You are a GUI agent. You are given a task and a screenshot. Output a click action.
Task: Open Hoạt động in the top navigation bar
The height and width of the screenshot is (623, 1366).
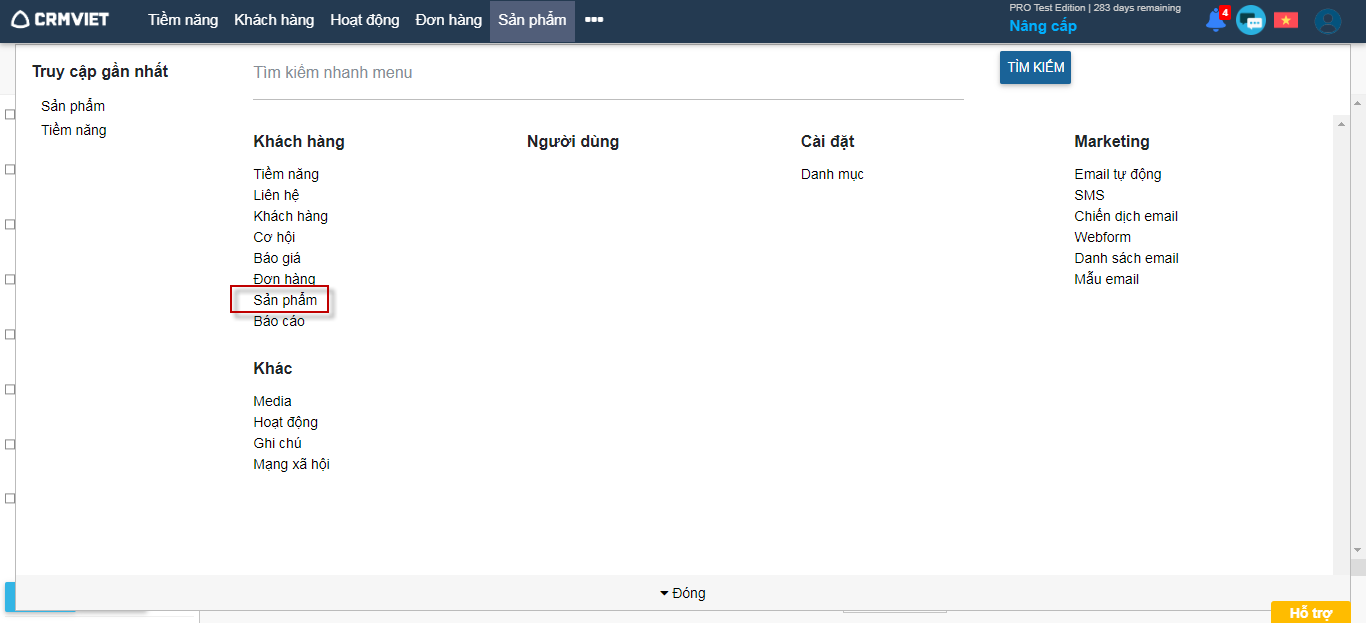point(365,20)
